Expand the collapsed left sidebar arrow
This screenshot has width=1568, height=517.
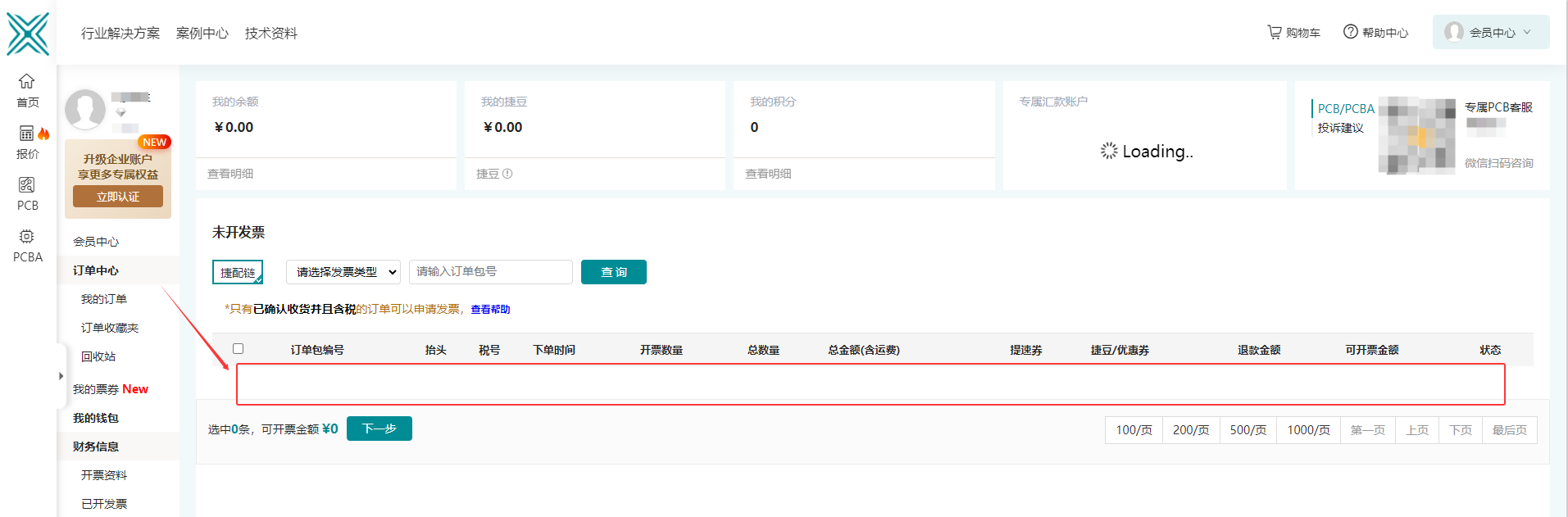click(61, 376)
